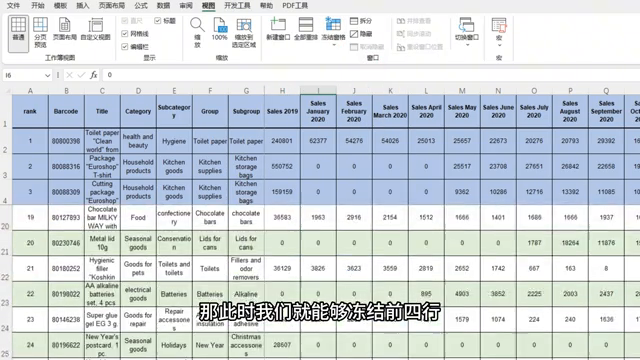Select row 20 header
The image size is (640, 360).
[6, 218]
